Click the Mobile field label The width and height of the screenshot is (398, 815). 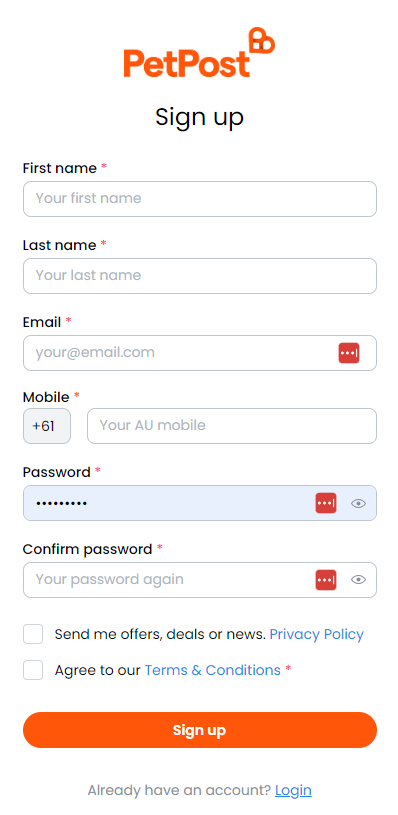click(46, 397)
